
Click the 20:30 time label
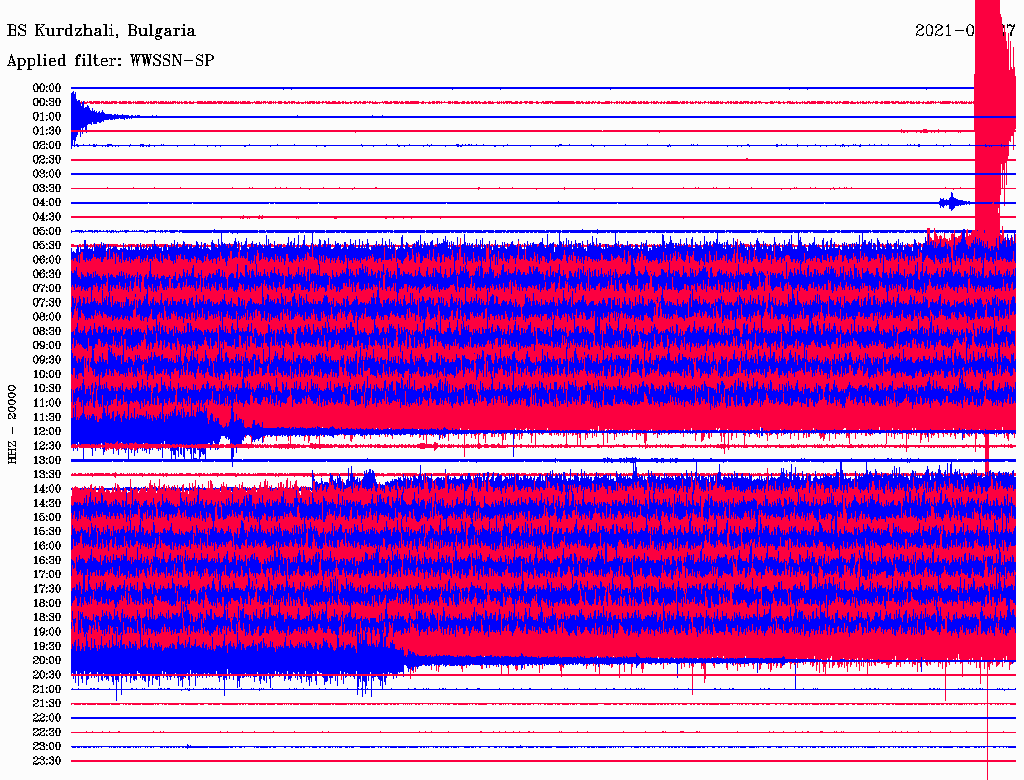pos(47,675)
